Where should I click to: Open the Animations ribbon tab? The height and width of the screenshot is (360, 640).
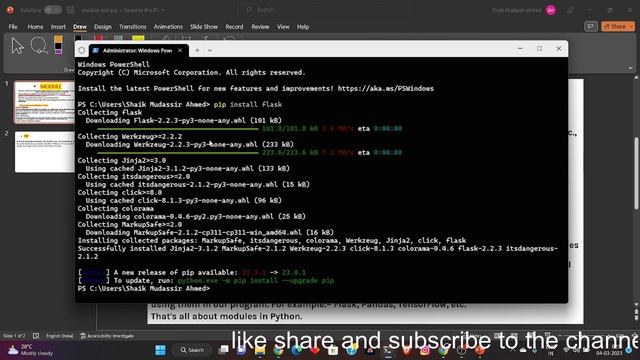[x=168, y=27]
